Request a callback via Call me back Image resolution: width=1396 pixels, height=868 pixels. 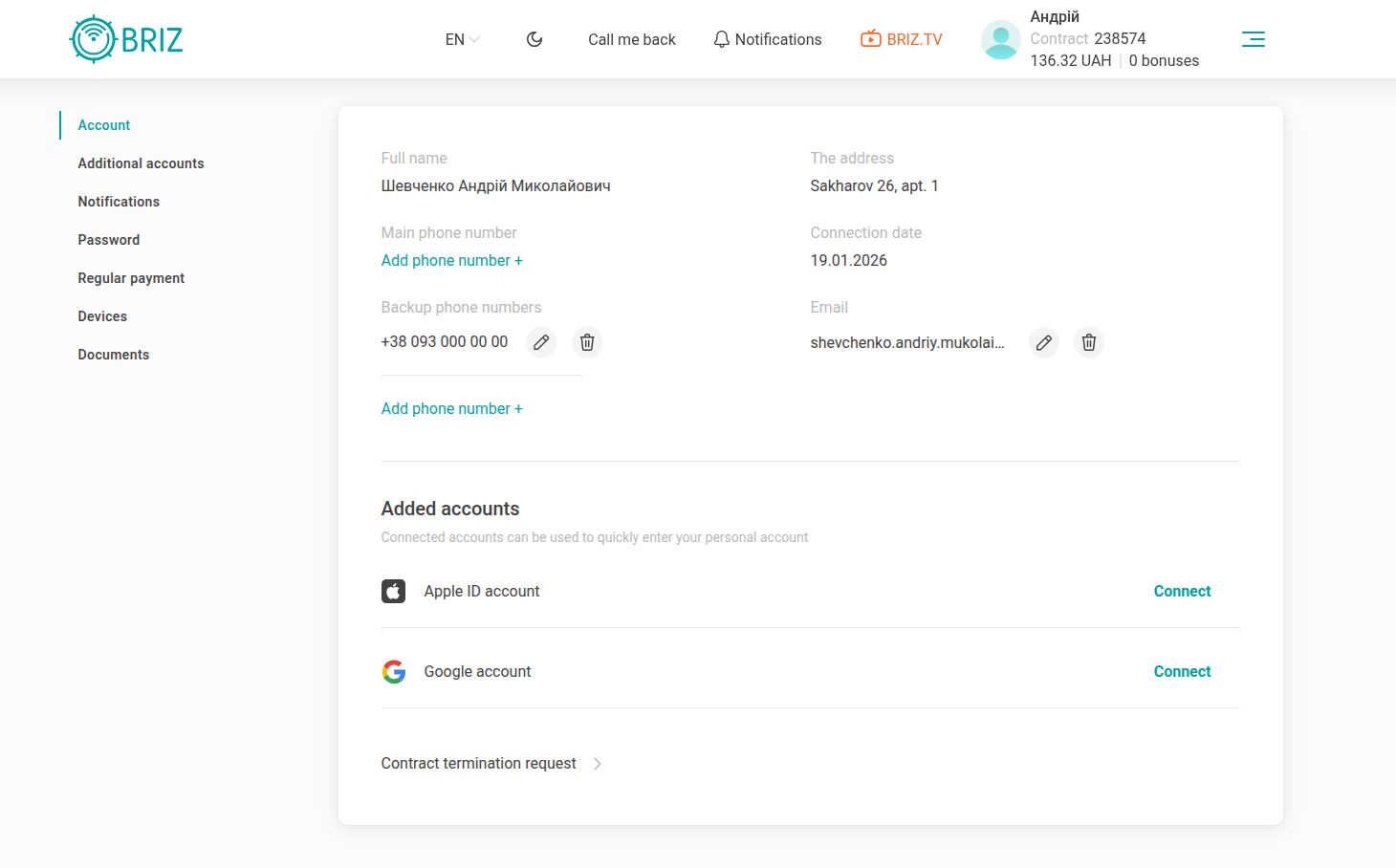click(x=631, y=39)
